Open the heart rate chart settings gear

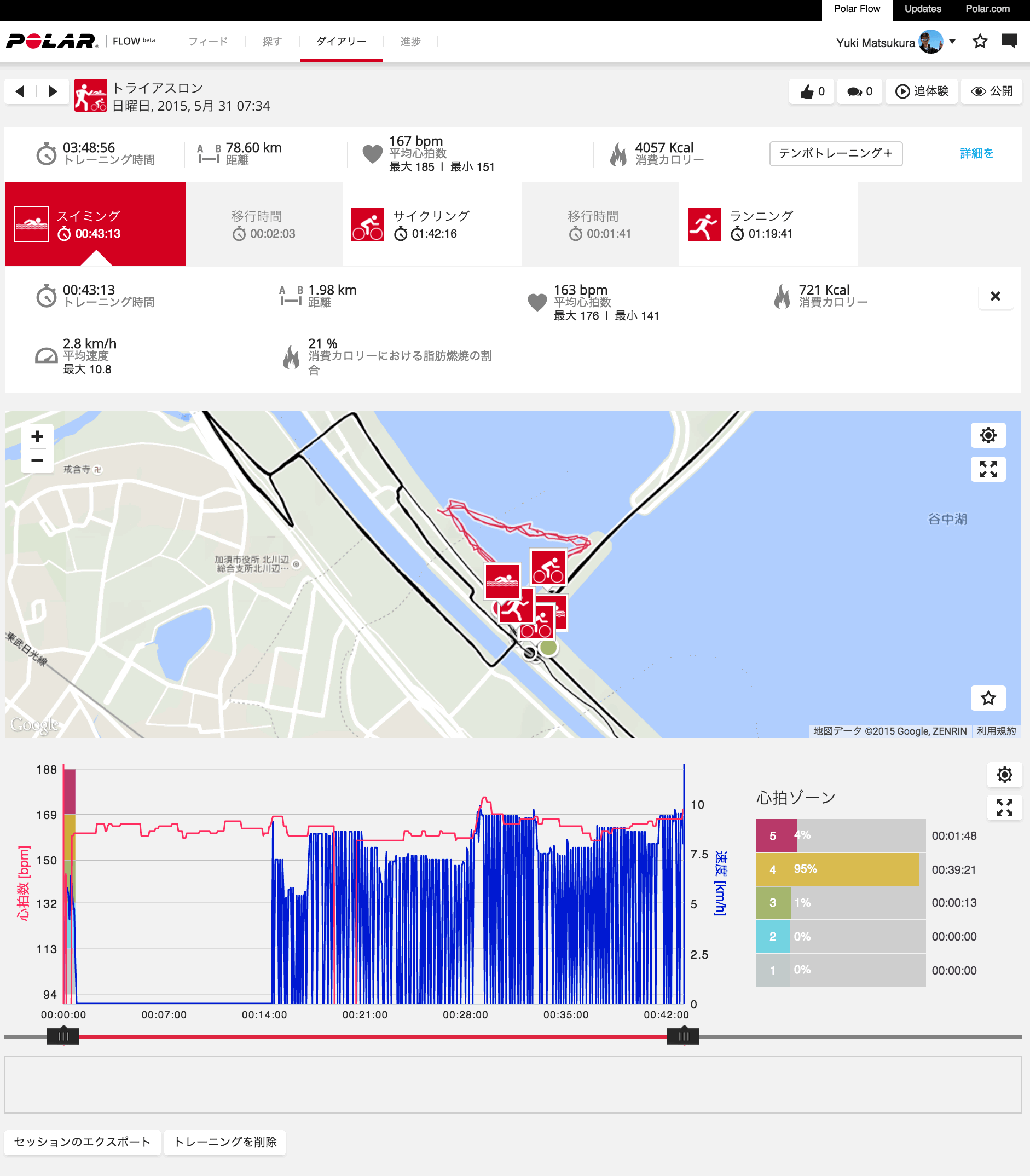click(x=1004, y=775)
